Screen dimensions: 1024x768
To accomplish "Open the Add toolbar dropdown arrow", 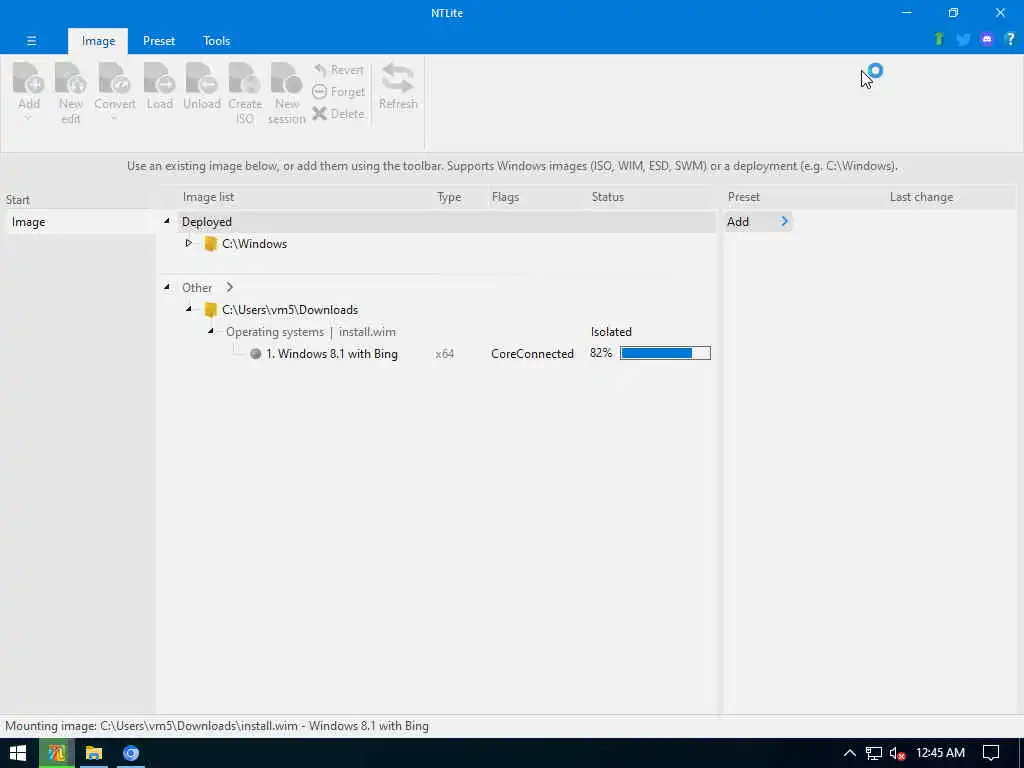I will point(28,119).
